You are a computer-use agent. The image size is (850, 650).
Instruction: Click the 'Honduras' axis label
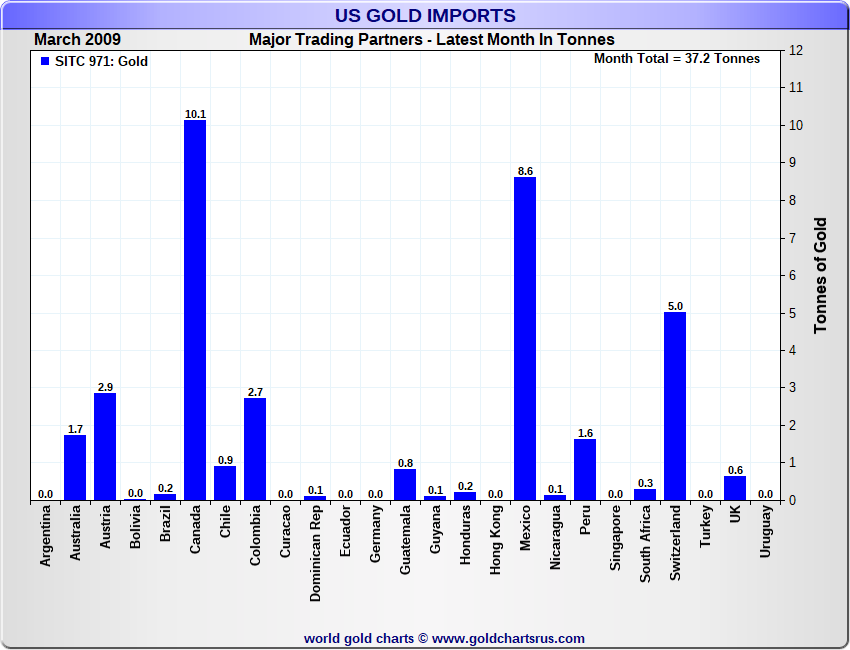[465, 535]
